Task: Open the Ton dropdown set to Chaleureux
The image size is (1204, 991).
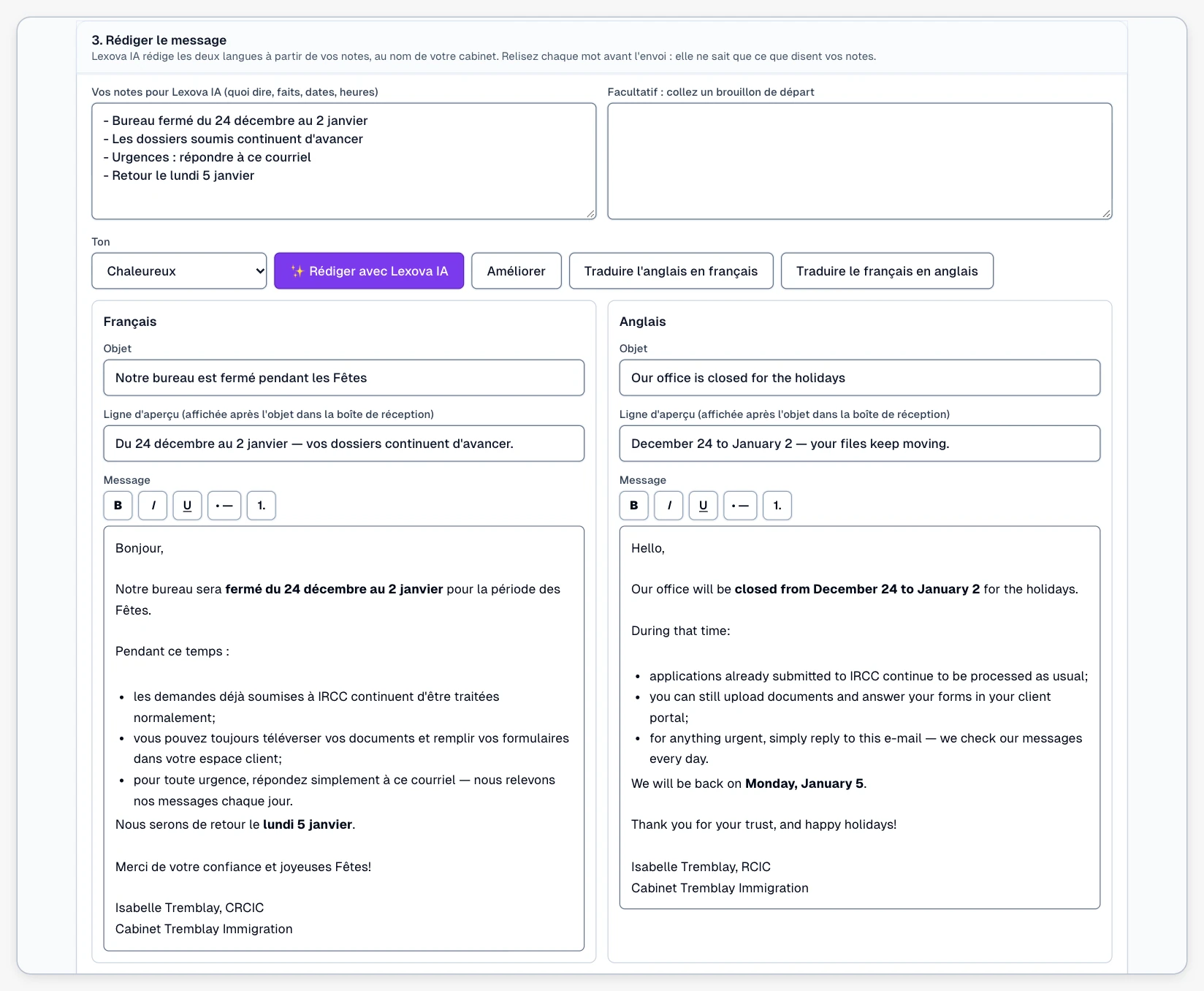Action: (x=179, y=271)
